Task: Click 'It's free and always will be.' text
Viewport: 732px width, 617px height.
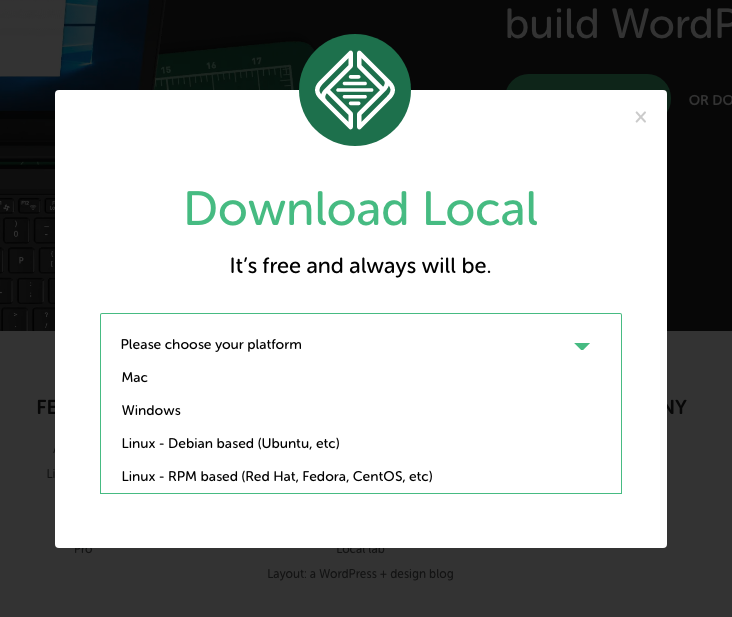Action: (360, 266)
